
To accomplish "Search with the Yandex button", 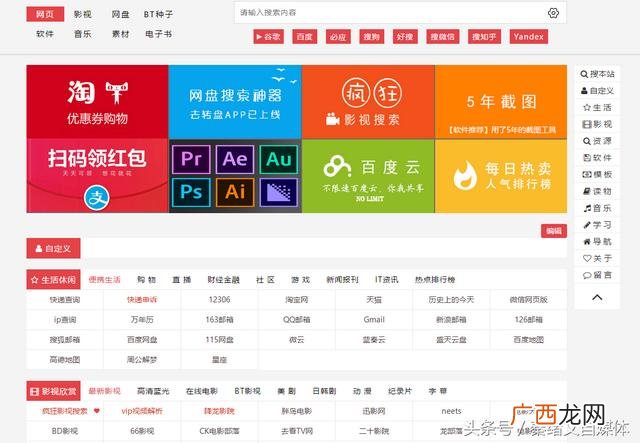I will point(529,37).
